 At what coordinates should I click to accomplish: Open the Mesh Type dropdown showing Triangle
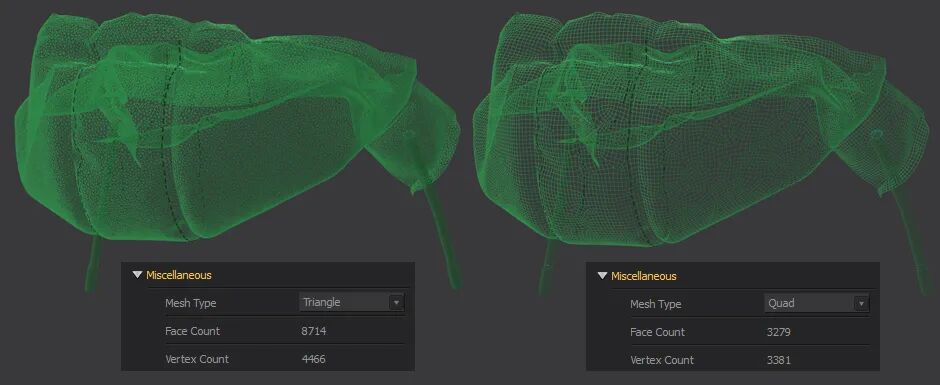click(351, 302)
